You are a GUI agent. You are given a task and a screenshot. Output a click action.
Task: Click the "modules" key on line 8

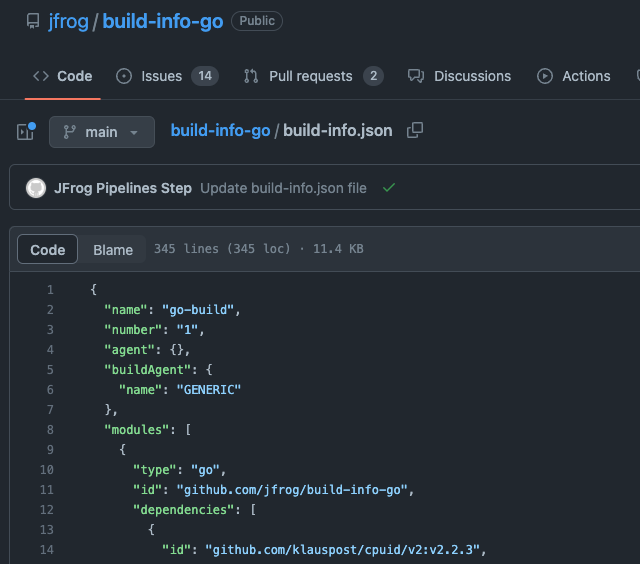[136, 430]
